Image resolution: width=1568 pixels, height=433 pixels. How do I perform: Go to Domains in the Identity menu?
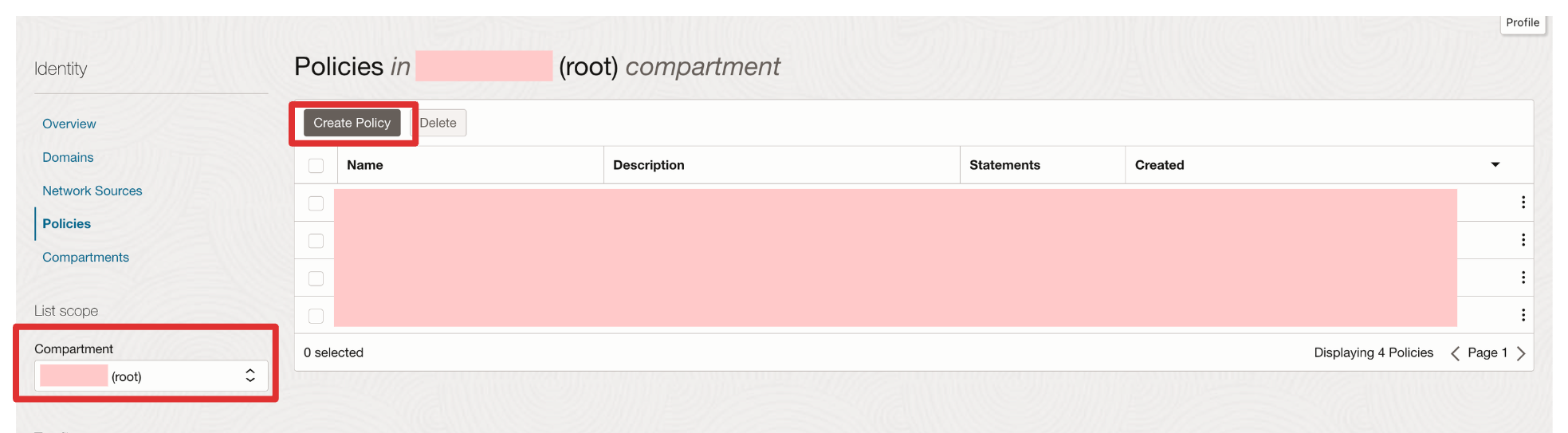coord(68,157)
